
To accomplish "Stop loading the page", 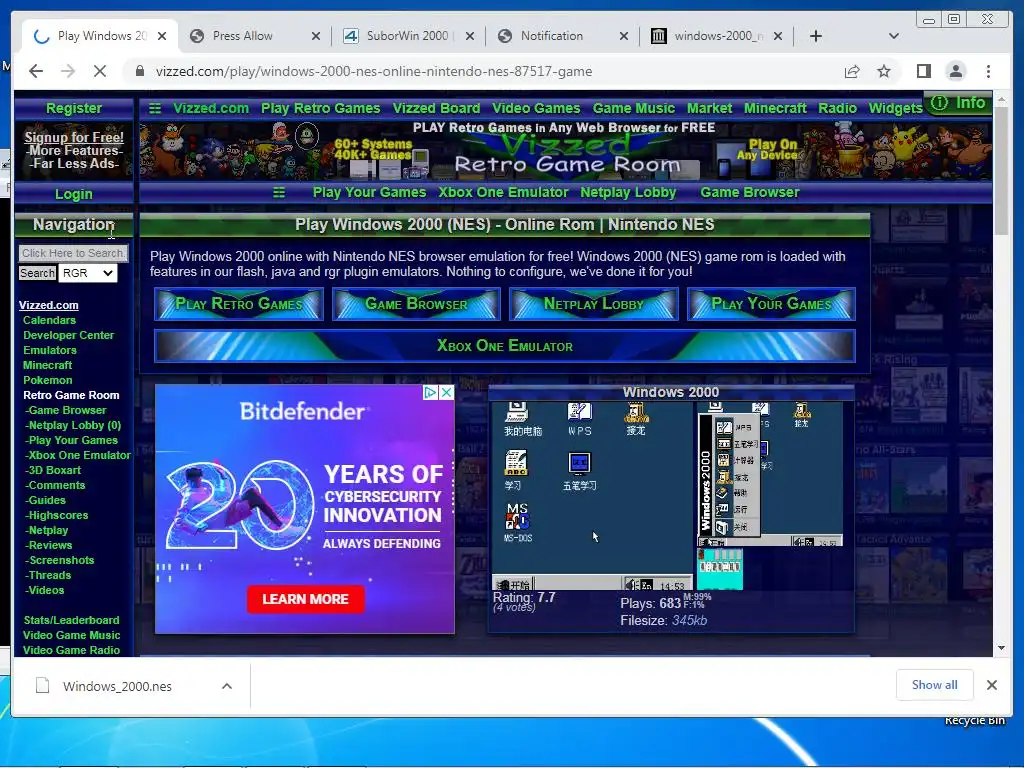I will (99, 71).
